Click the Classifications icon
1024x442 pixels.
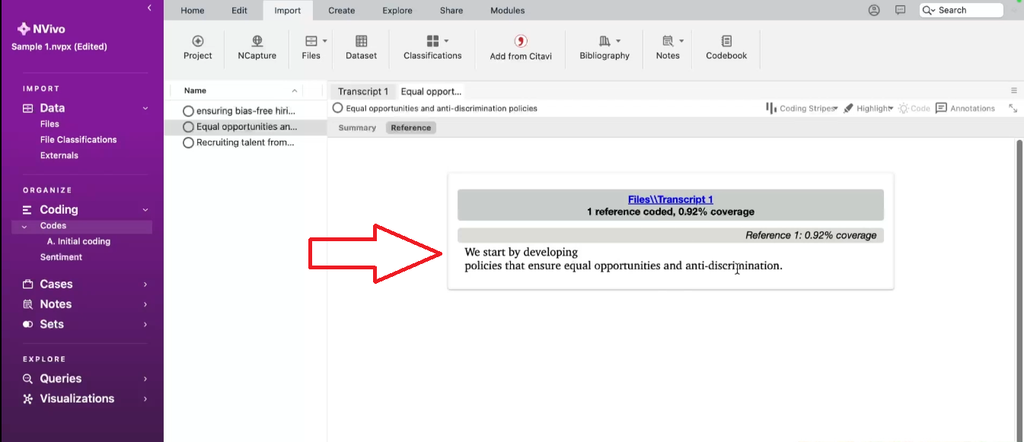click(x=432, y=41)
